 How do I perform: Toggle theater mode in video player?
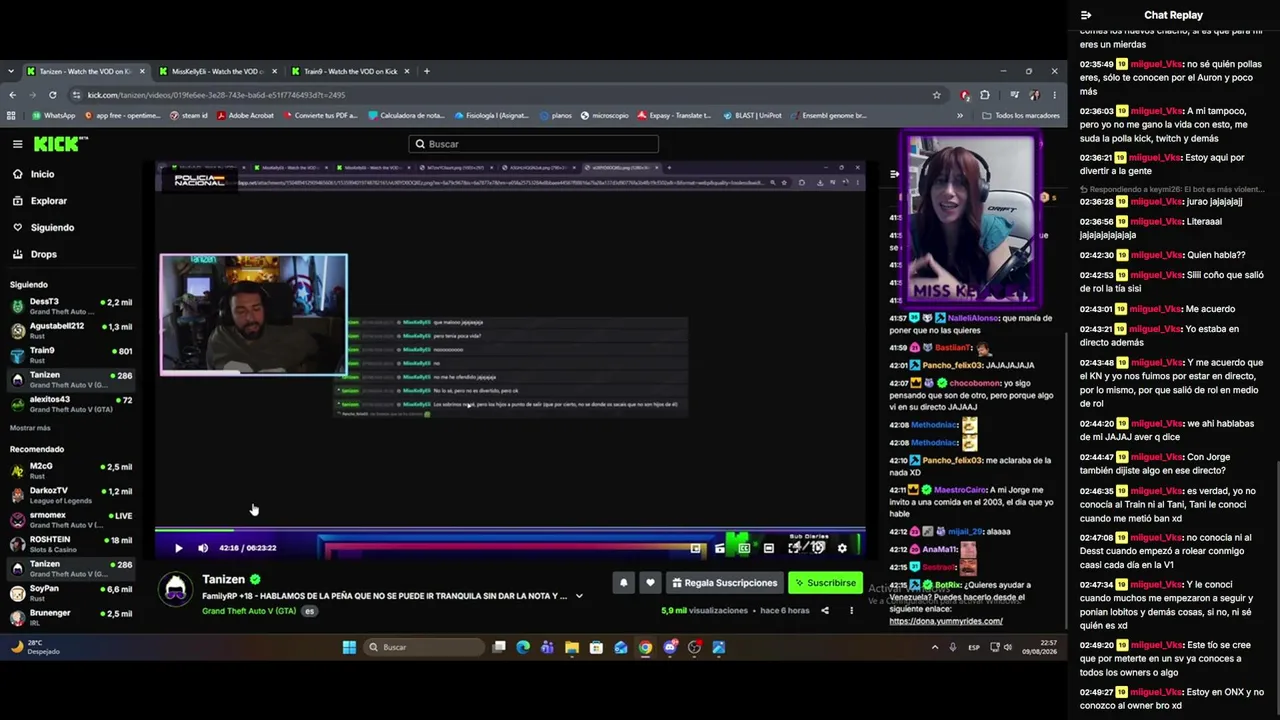(768, 548)
